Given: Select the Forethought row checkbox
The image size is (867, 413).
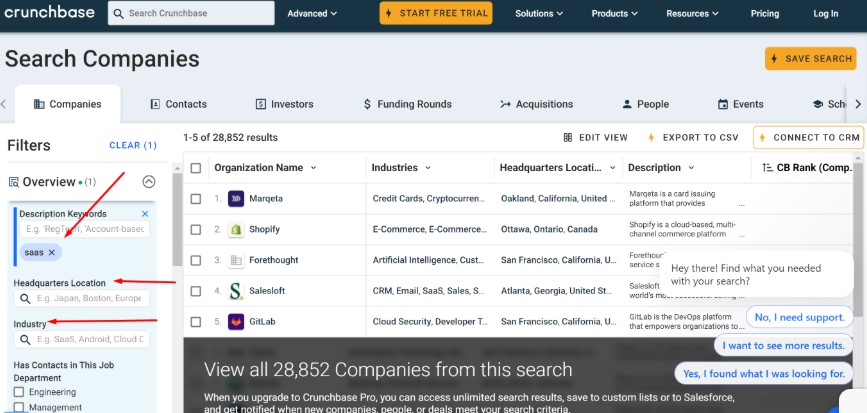Looking at the screenshot, I should tap(196, 260).
